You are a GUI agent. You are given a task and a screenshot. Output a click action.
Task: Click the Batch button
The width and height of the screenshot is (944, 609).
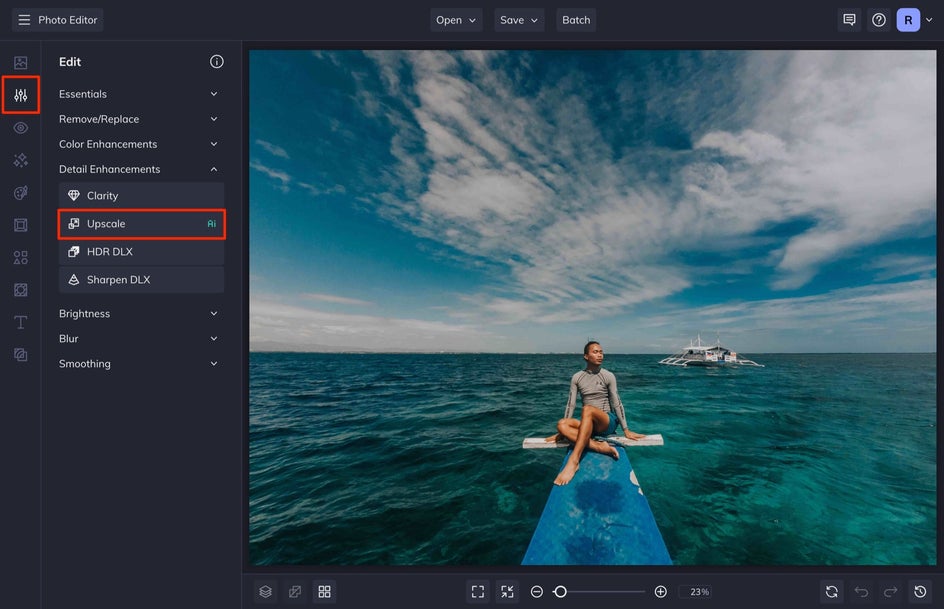[576, 20]
